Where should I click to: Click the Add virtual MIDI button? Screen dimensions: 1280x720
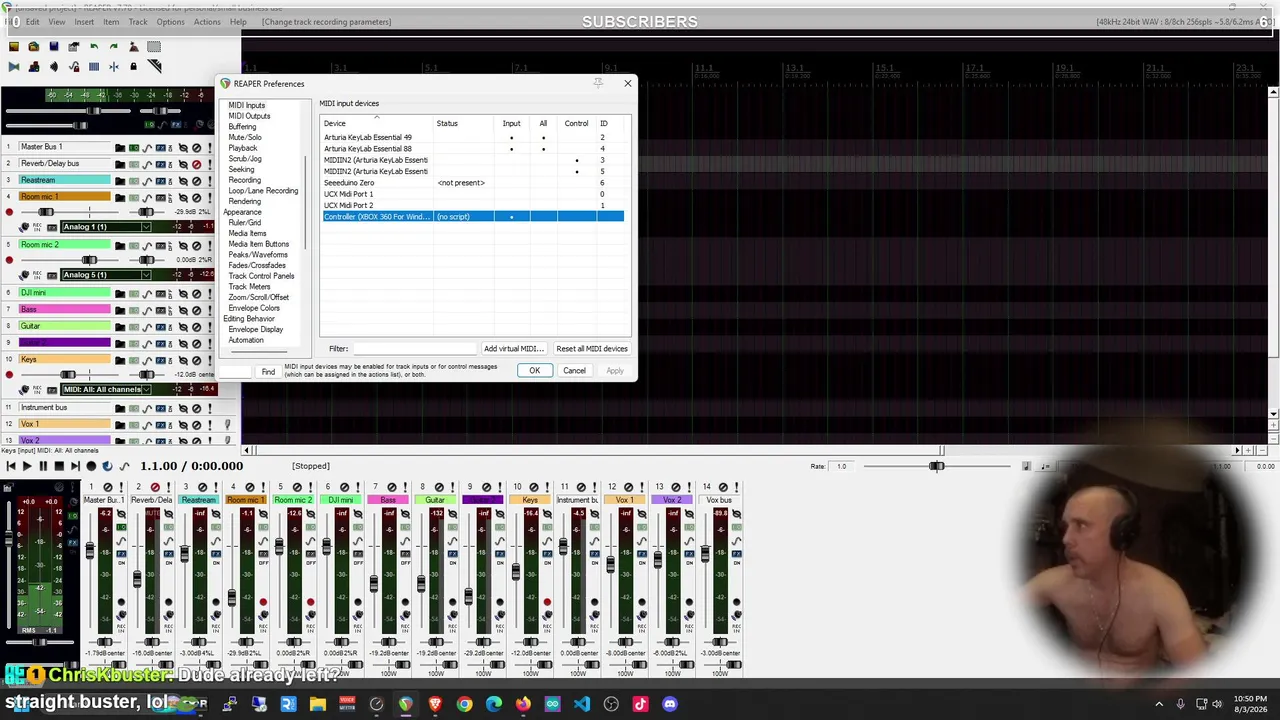coord(513,349)
